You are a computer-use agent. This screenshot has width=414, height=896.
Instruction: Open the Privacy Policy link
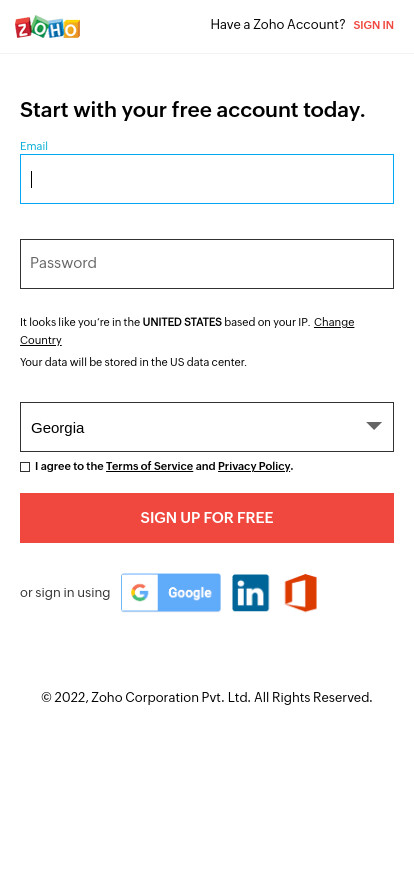click(x=254, y=466)
